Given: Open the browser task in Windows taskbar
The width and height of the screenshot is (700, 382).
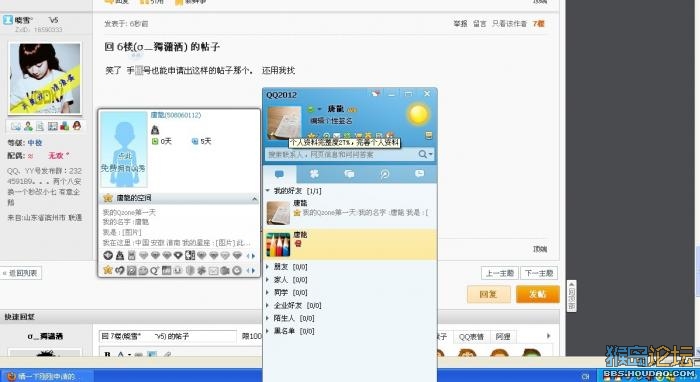Looking at the screenshot, I should [46, 376].
